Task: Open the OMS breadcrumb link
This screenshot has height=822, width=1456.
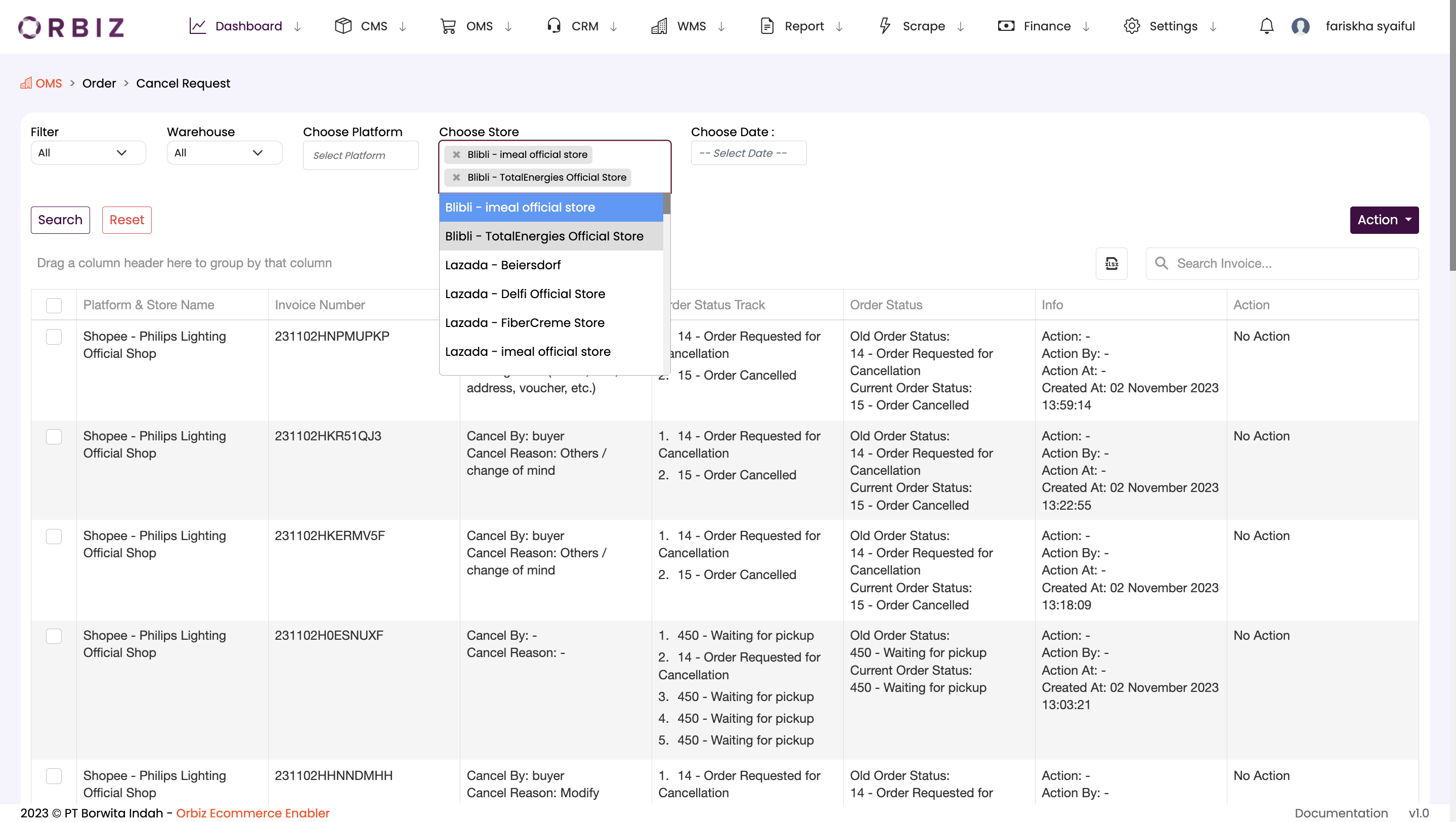Action: (49, 83)
